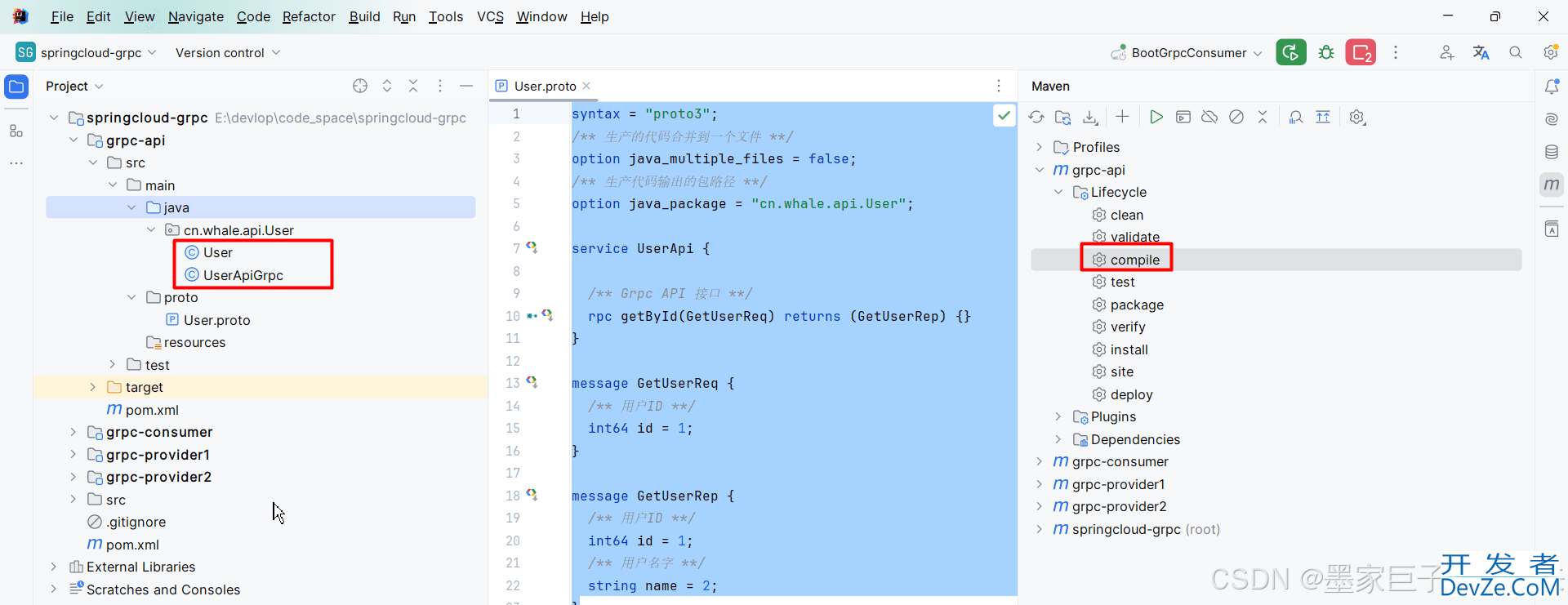Close the User.proto editor tab
The height and width of the screenshot is (605, 1568).
point(586,87)
